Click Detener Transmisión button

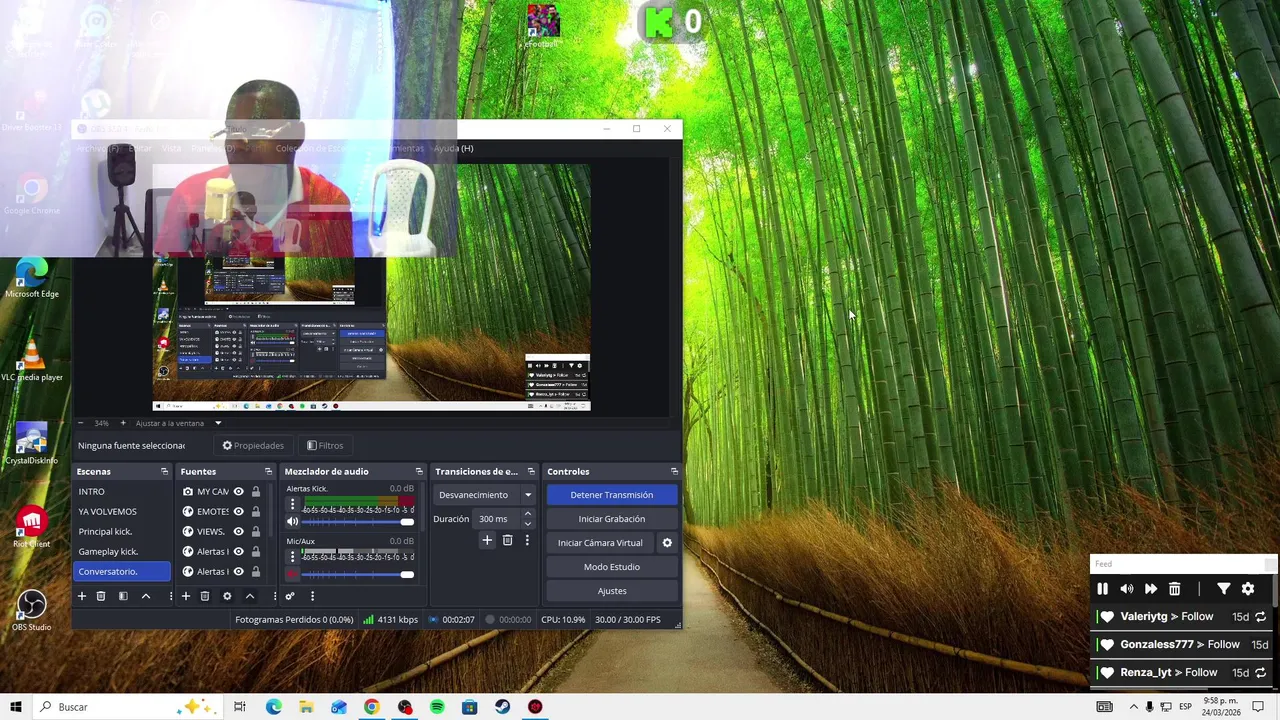pos(612,495)
